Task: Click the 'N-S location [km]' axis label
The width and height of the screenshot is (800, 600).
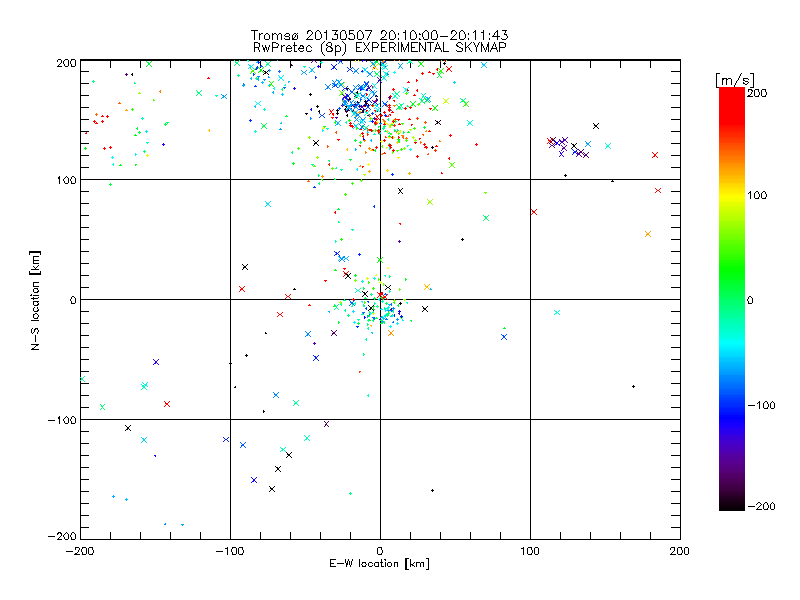Action: pyautogui.click(x=35, y=301)
